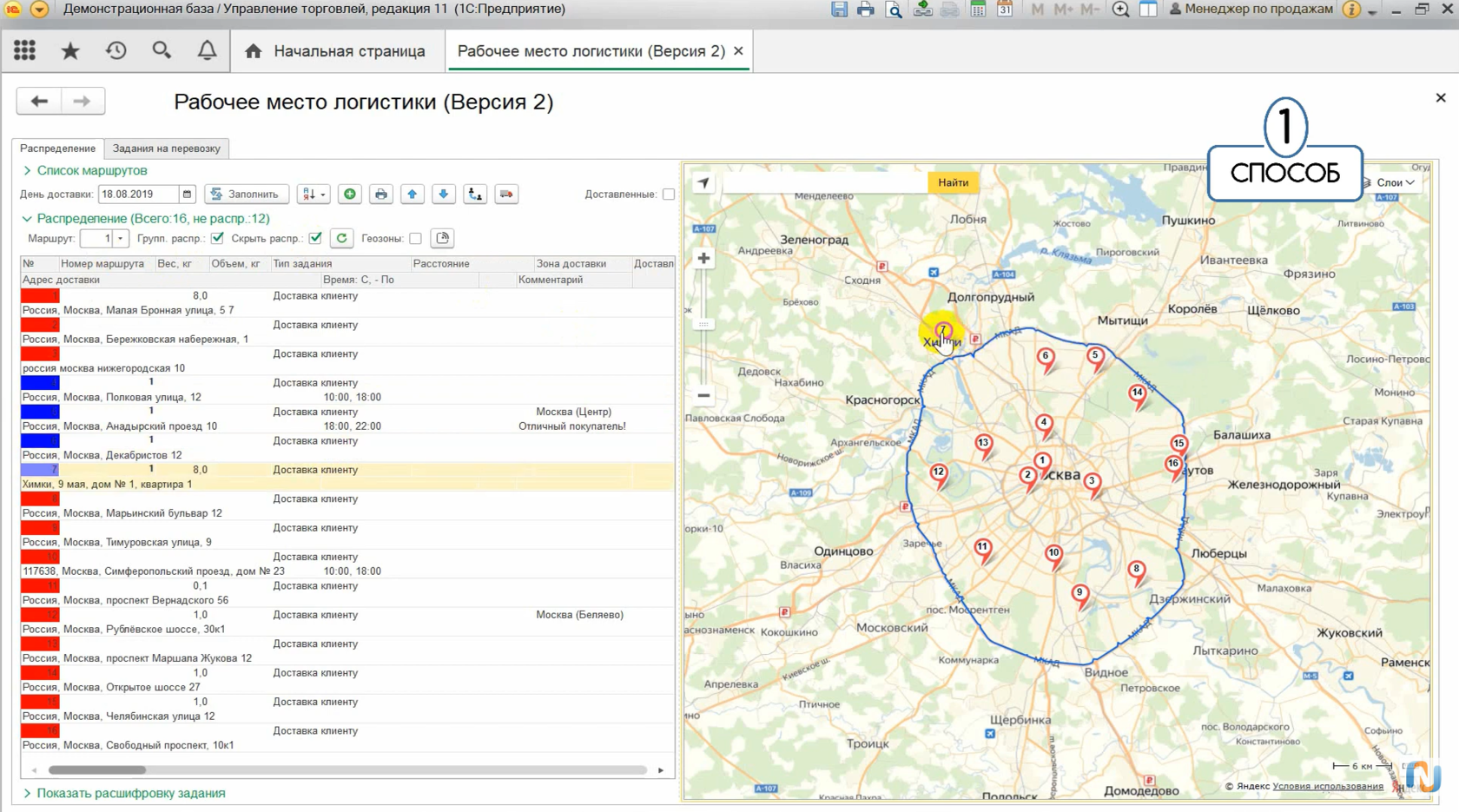
Task: Open the sections menu grid icon
Action: 24,50
